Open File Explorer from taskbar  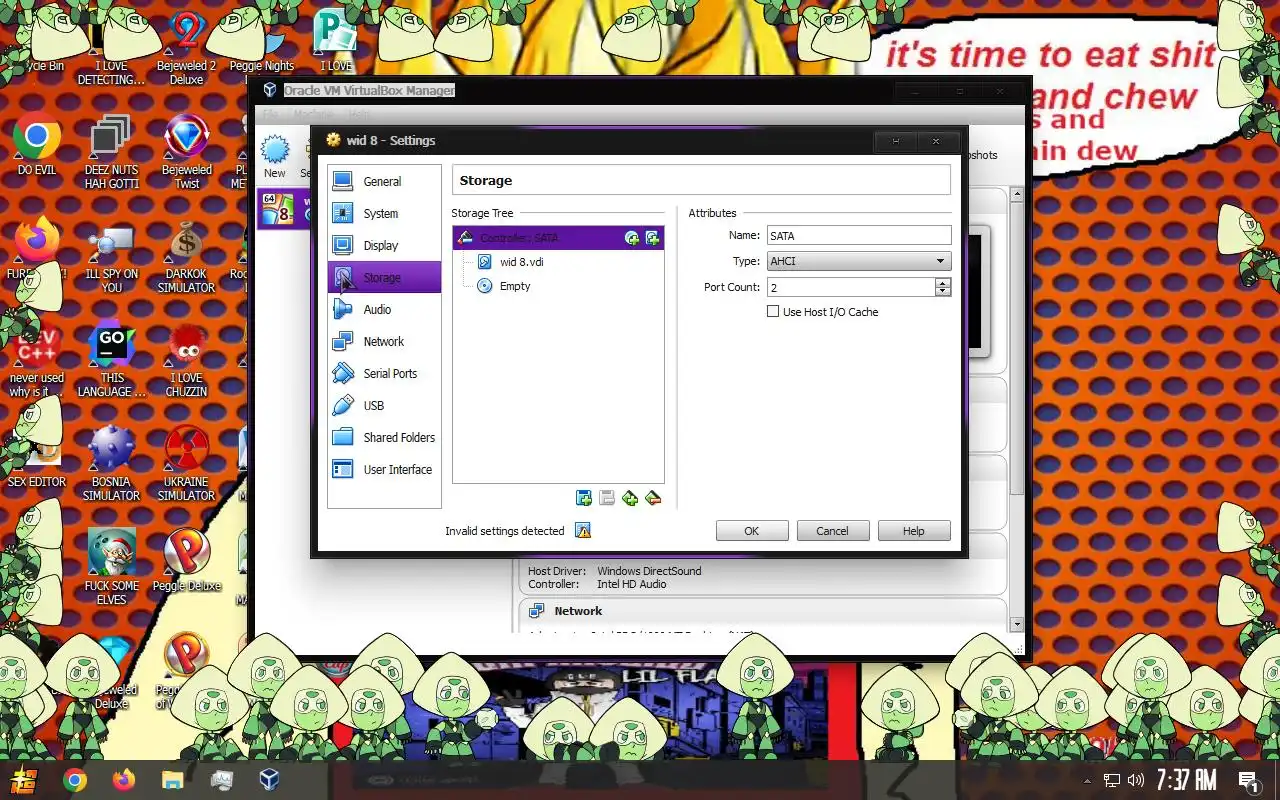173,779
